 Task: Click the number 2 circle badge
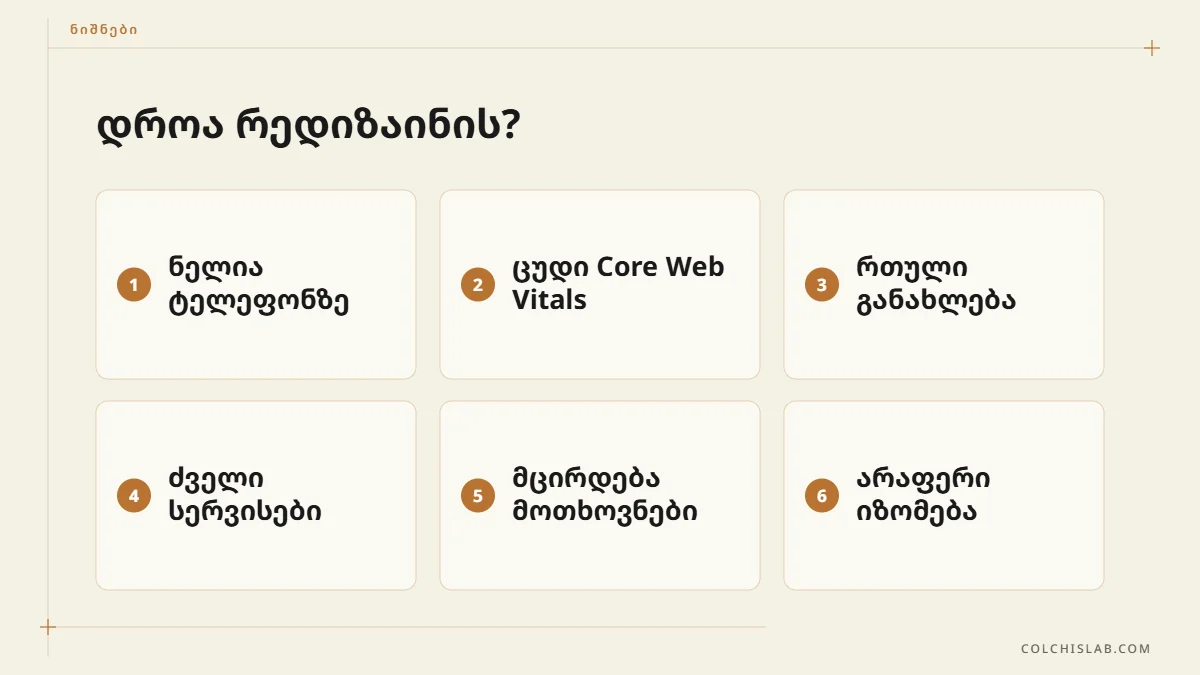coord(478,285)
